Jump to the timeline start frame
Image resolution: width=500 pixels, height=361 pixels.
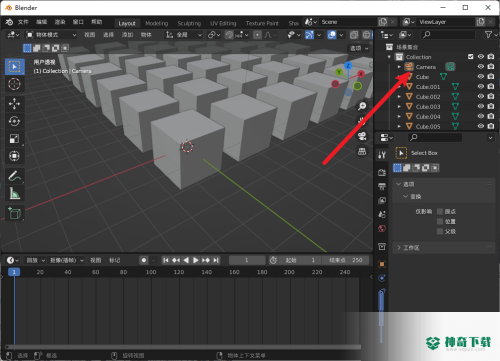(166, 260)
